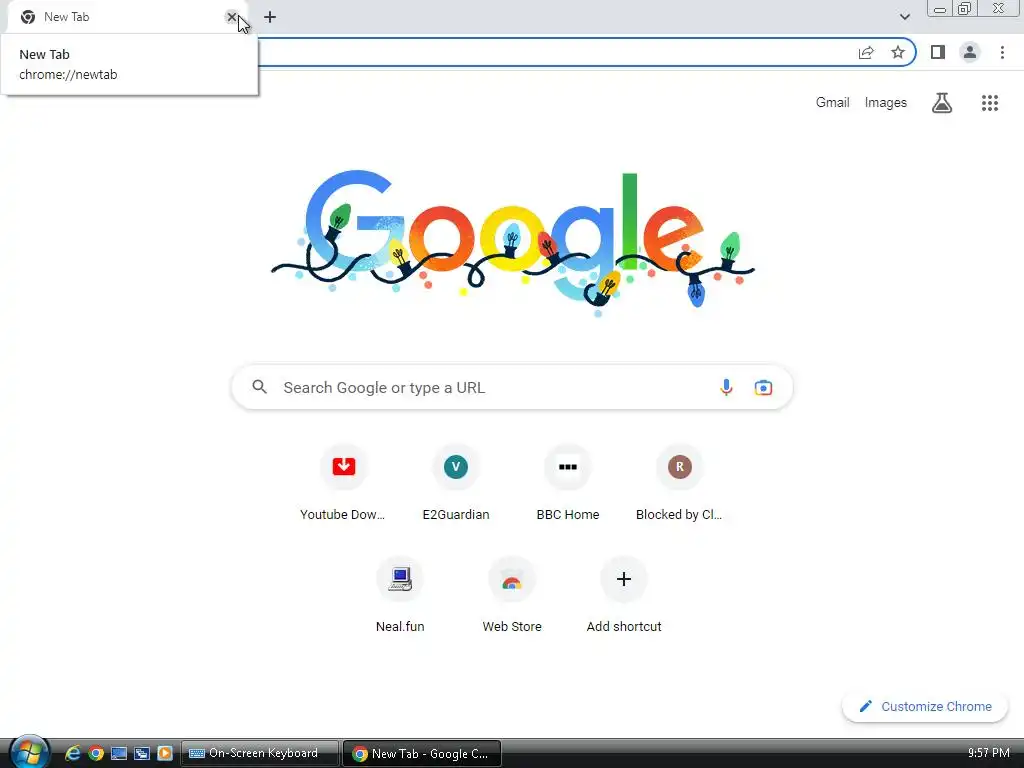
Task: Open Chrome three-dot menu
Action: pos(1002,52)
